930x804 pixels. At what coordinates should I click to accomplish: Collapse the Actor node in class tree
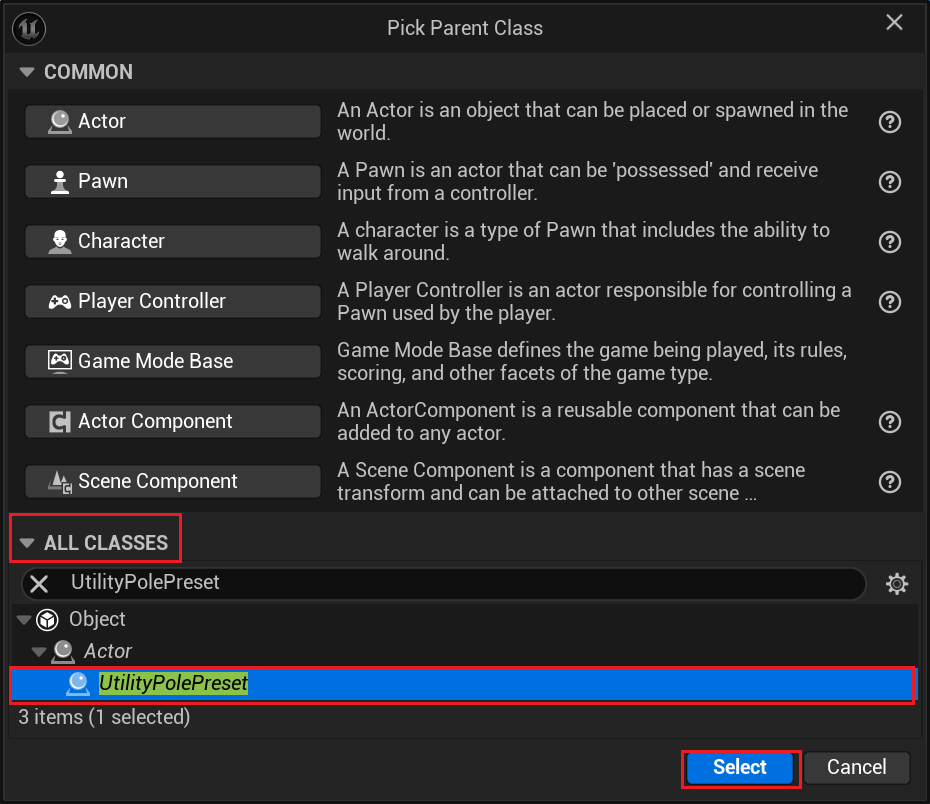tap(39, 652)
